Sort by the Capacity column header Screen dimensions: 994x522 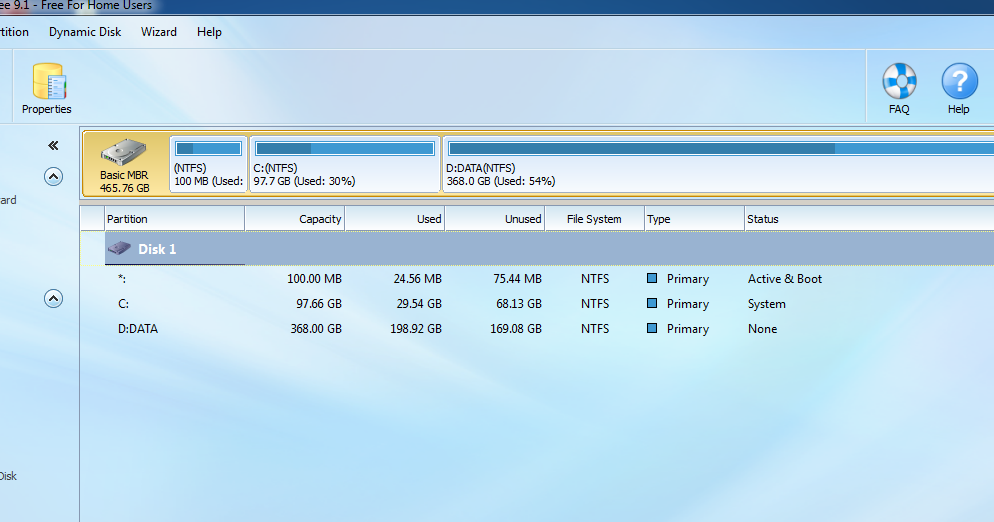click(x=295, y=219)
